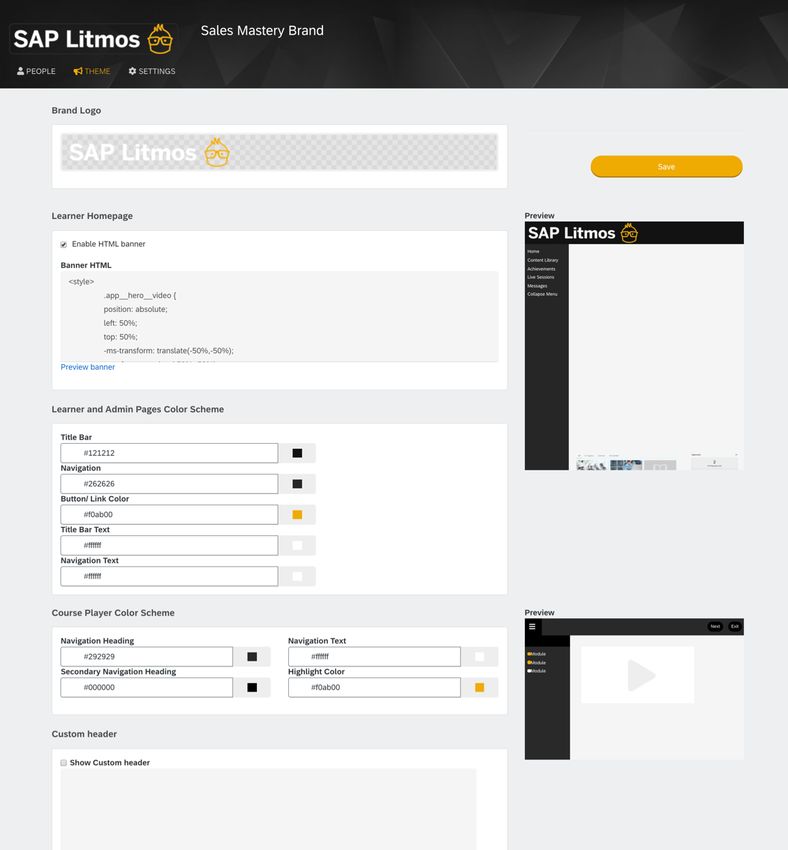This screenshot has width=788, height=850.
Task: Click Exit in the course player preview
Action: point(734,627)
